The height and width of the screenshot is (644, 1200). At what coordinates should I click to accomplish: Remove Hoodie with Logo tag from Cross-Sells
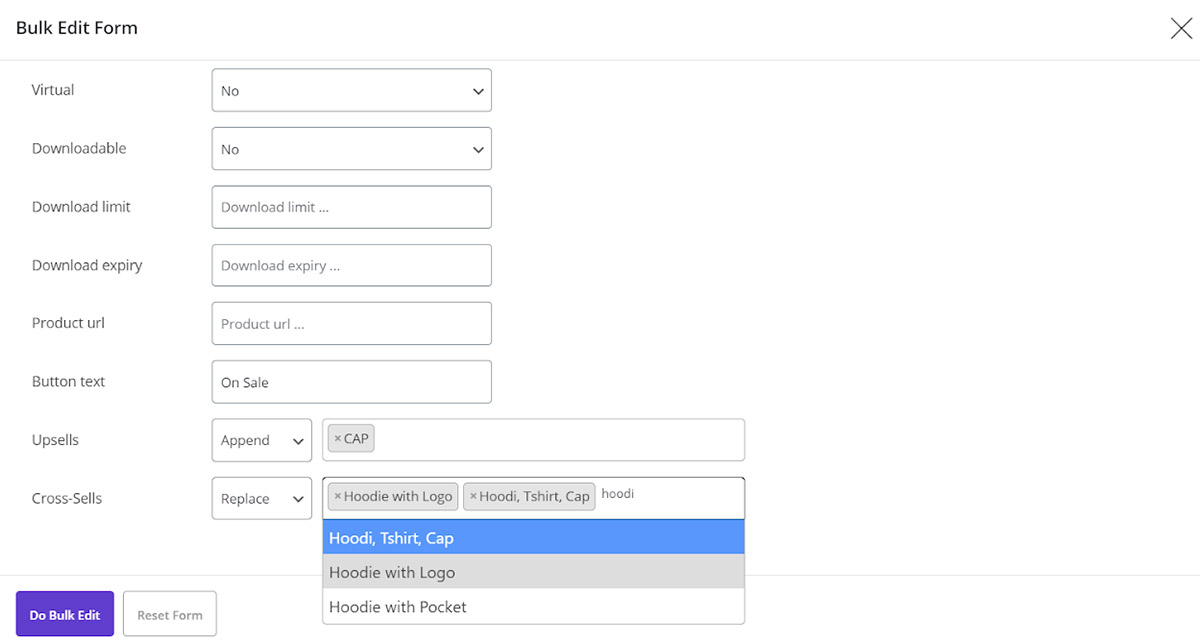(337, 497)
